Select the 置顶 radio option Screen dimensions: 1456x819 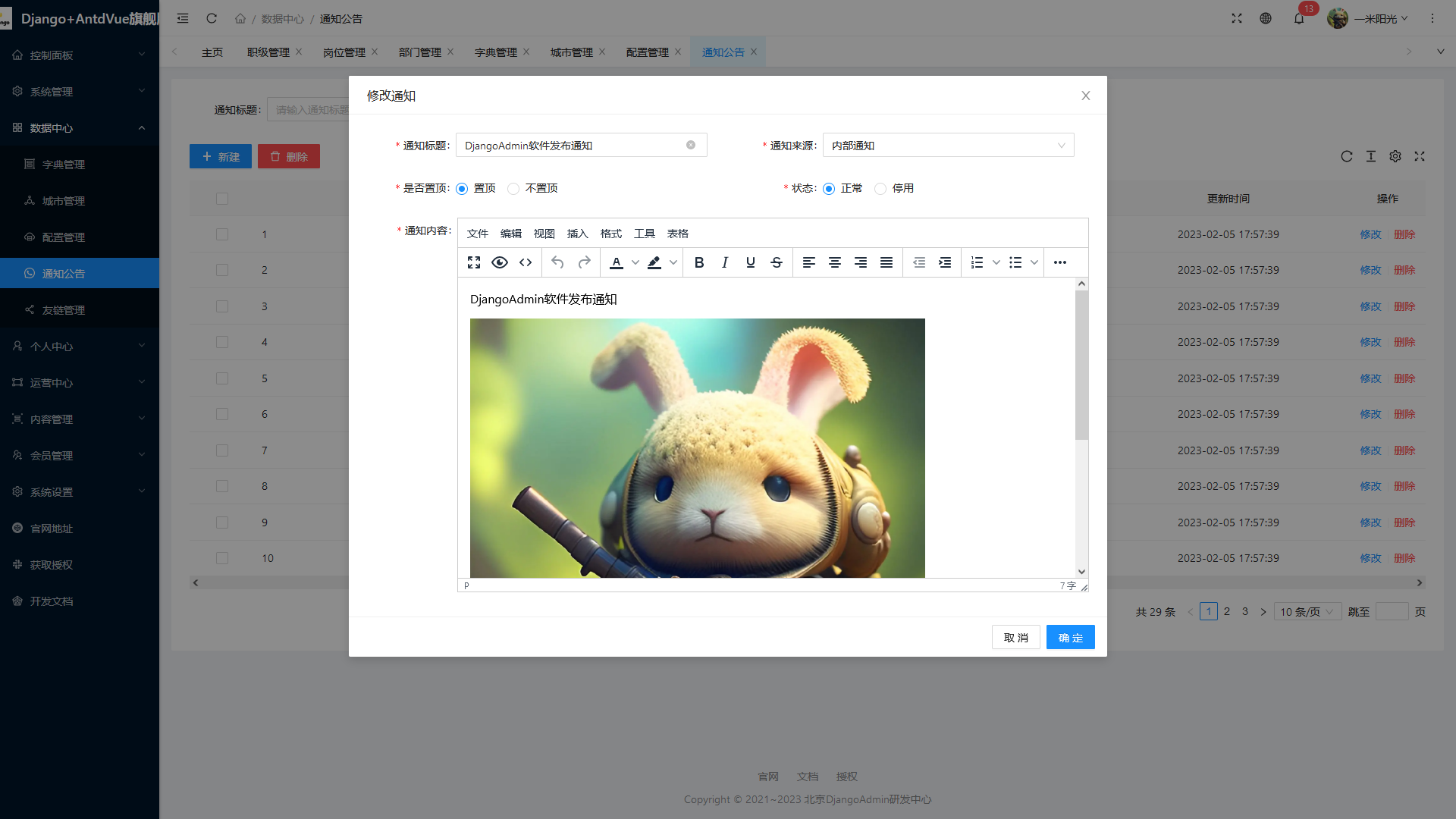[462, 189]
